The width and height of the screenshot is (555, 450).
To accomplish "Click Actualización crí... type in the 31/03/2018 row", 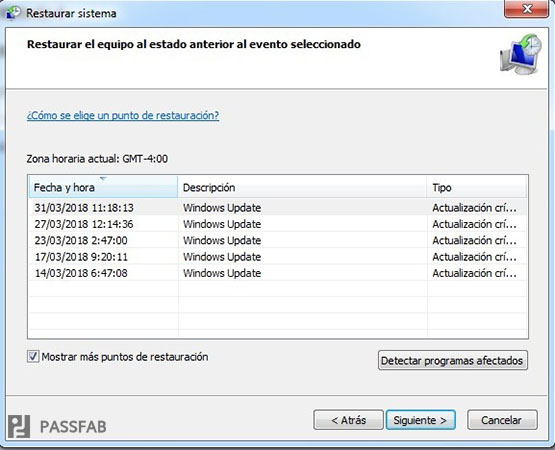I will [x=474, y=207].
